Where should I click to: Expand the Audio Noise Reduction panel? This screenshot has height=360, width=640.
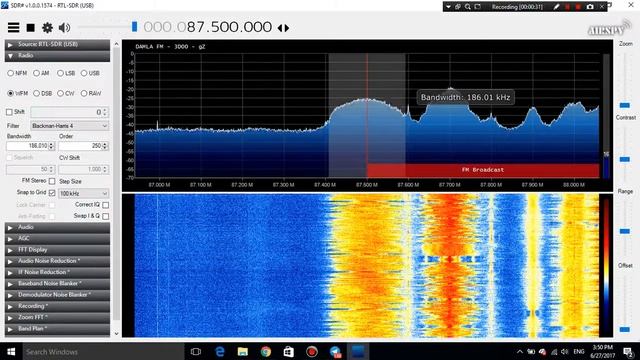pos(58,261)
